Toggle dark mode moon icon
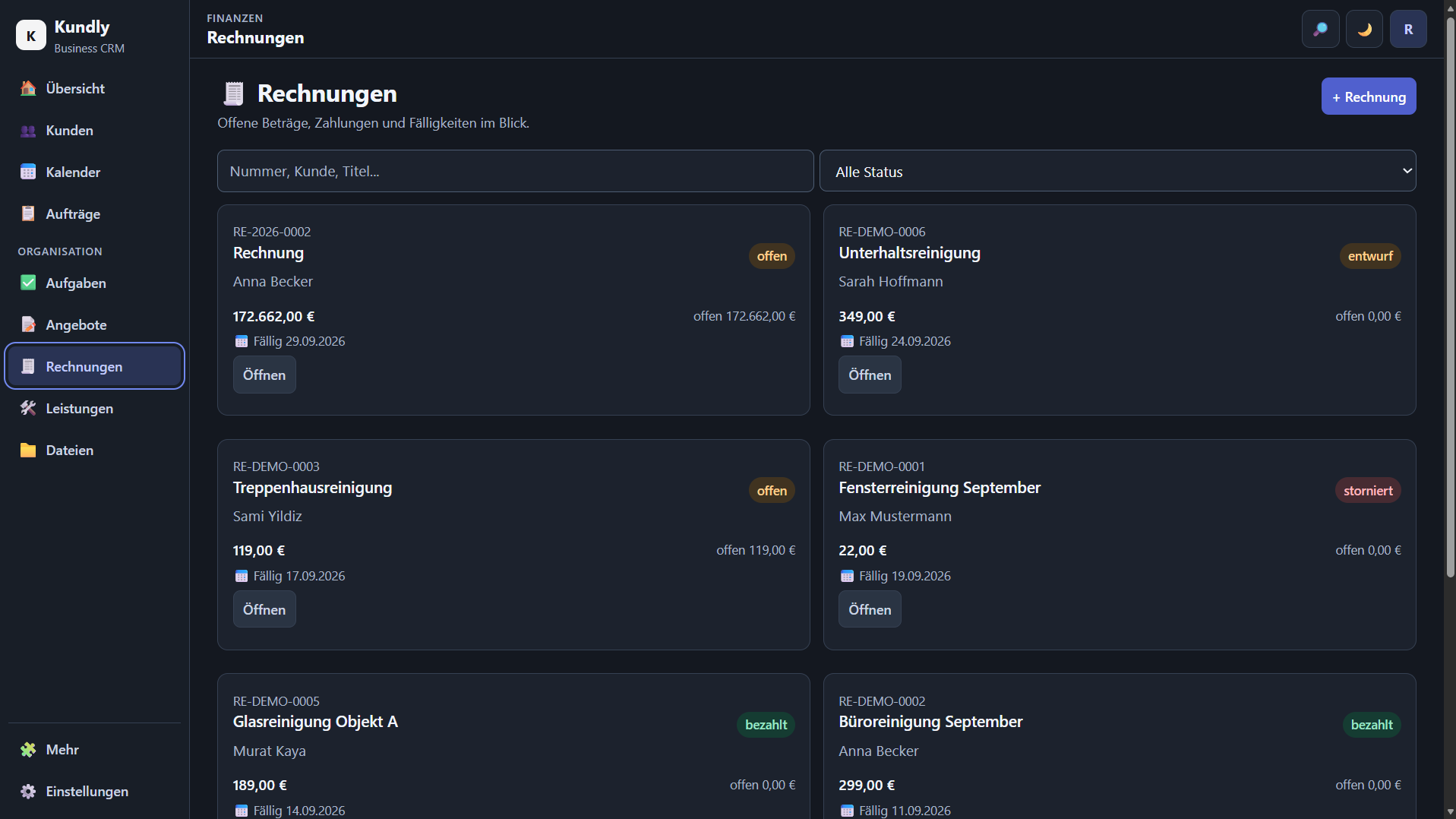 [1365, 30]
